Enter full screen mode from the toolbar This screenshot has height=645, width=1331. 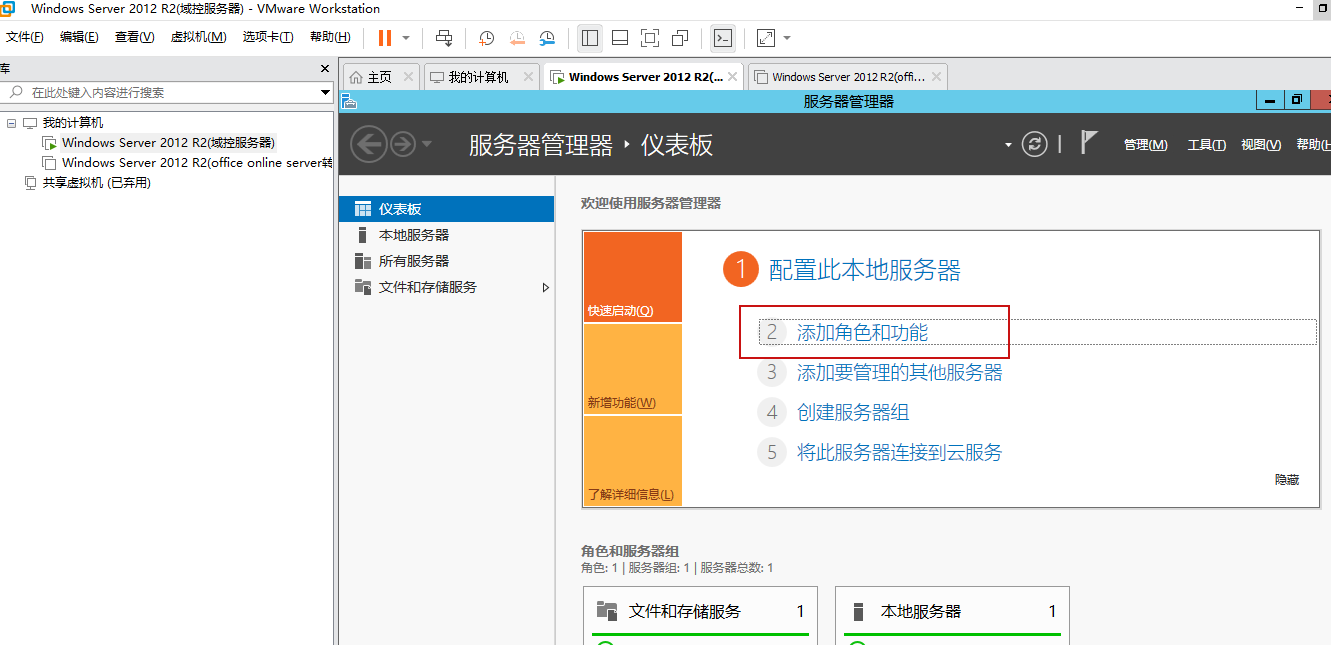650,38
